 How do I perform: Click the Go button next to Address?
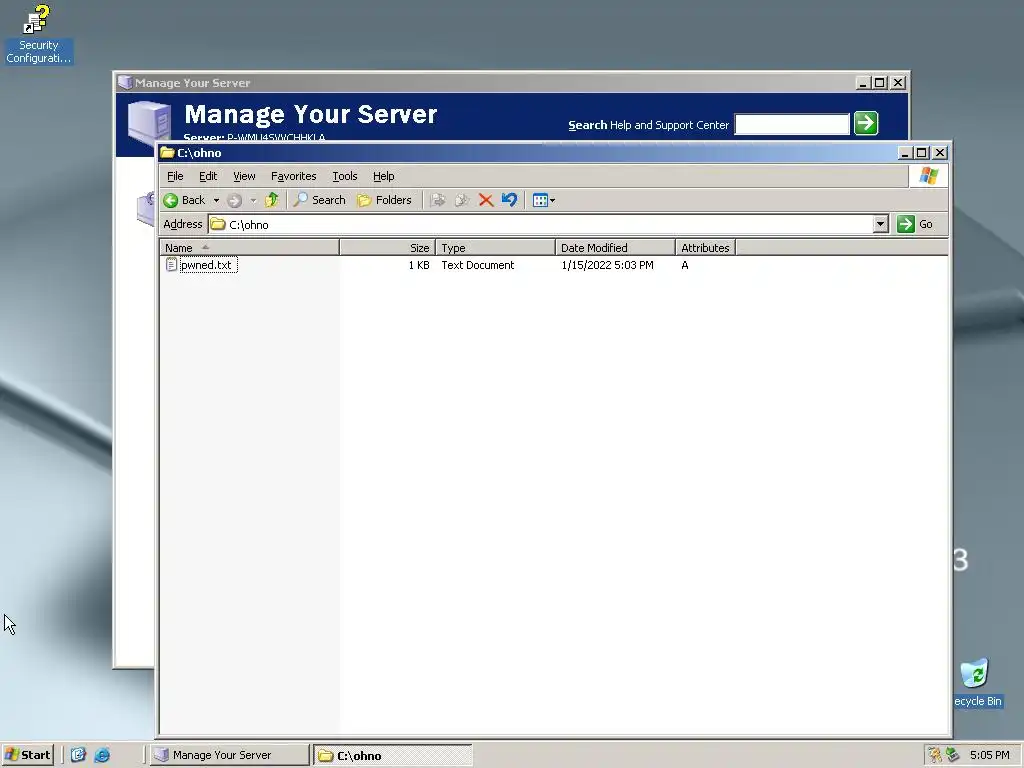(x=916, y=224)
